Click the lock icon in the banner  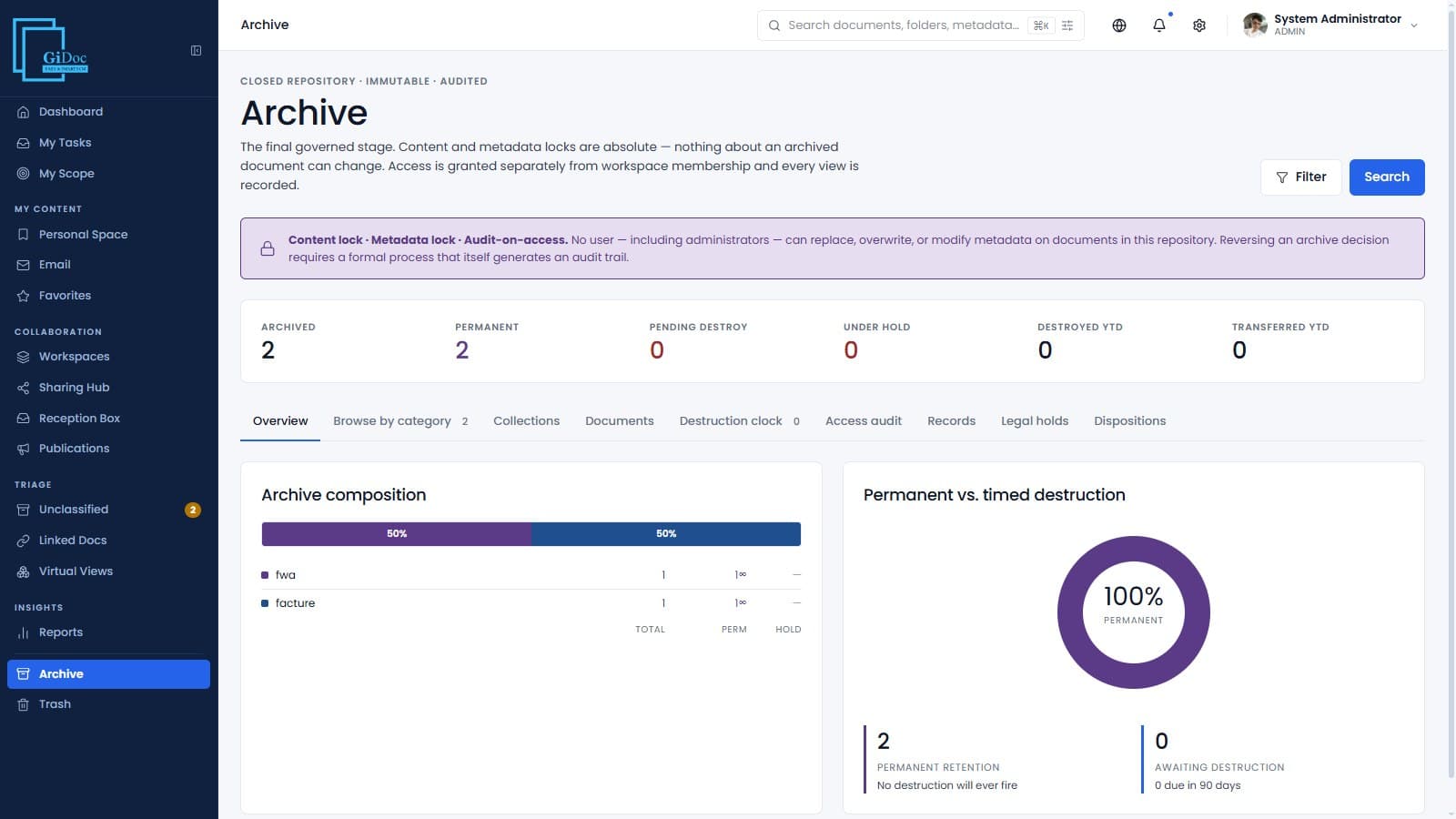268,248
